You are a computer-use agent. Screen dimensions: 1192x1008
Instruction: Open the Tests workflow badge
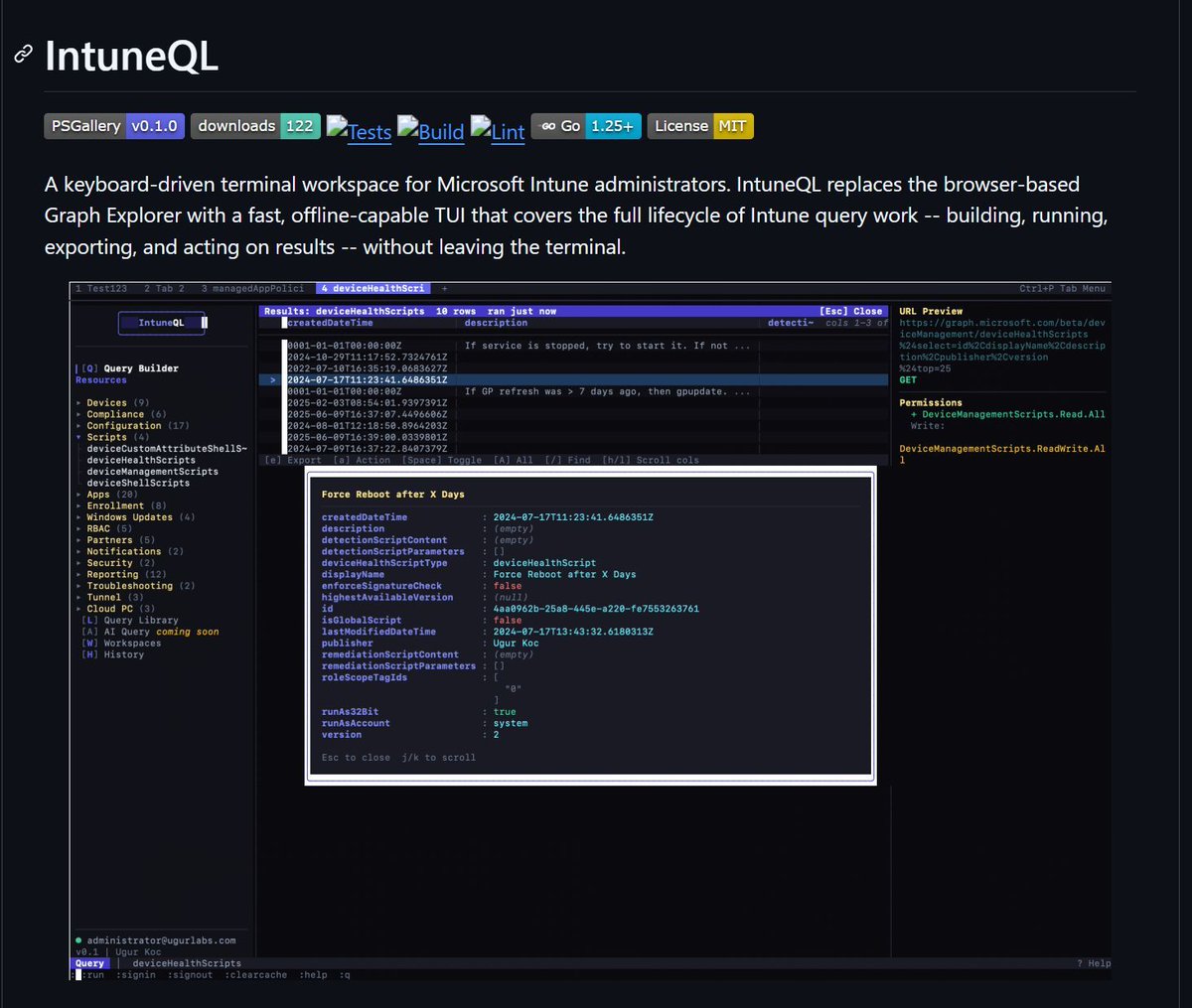pyautogui.click(x=360, y=130)
